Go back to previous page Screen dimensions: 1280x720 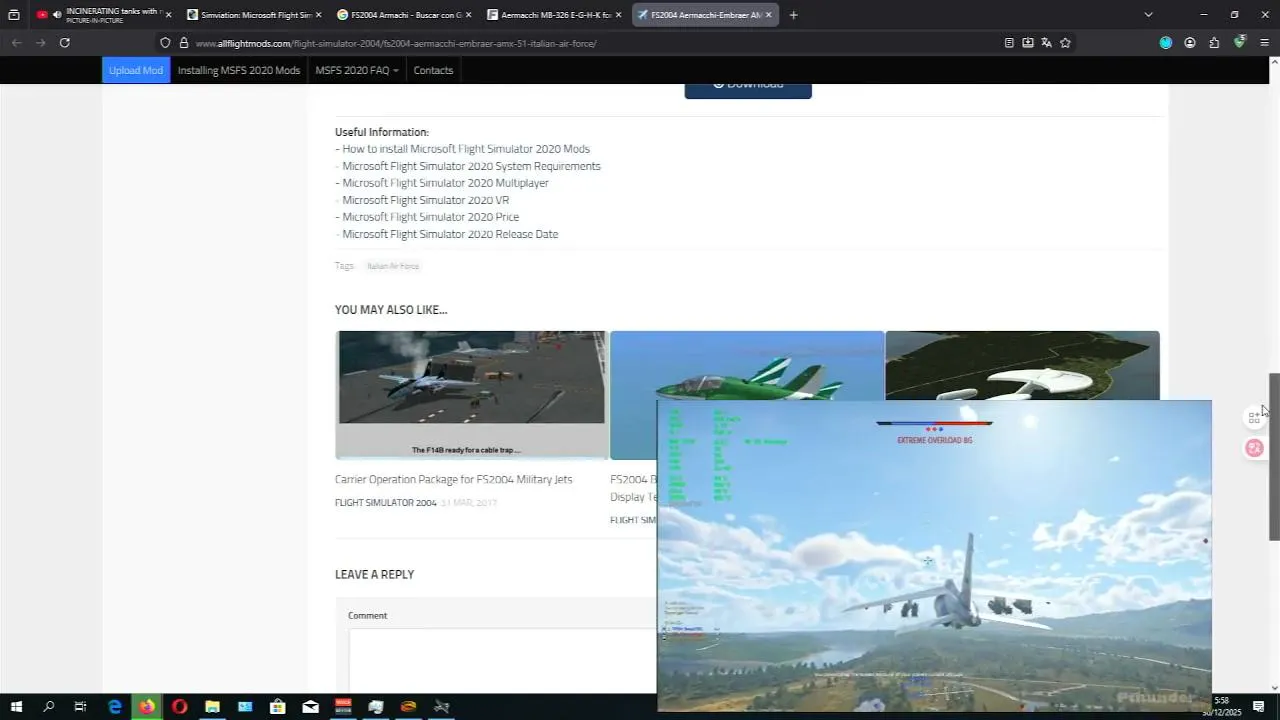click(16, 43)
